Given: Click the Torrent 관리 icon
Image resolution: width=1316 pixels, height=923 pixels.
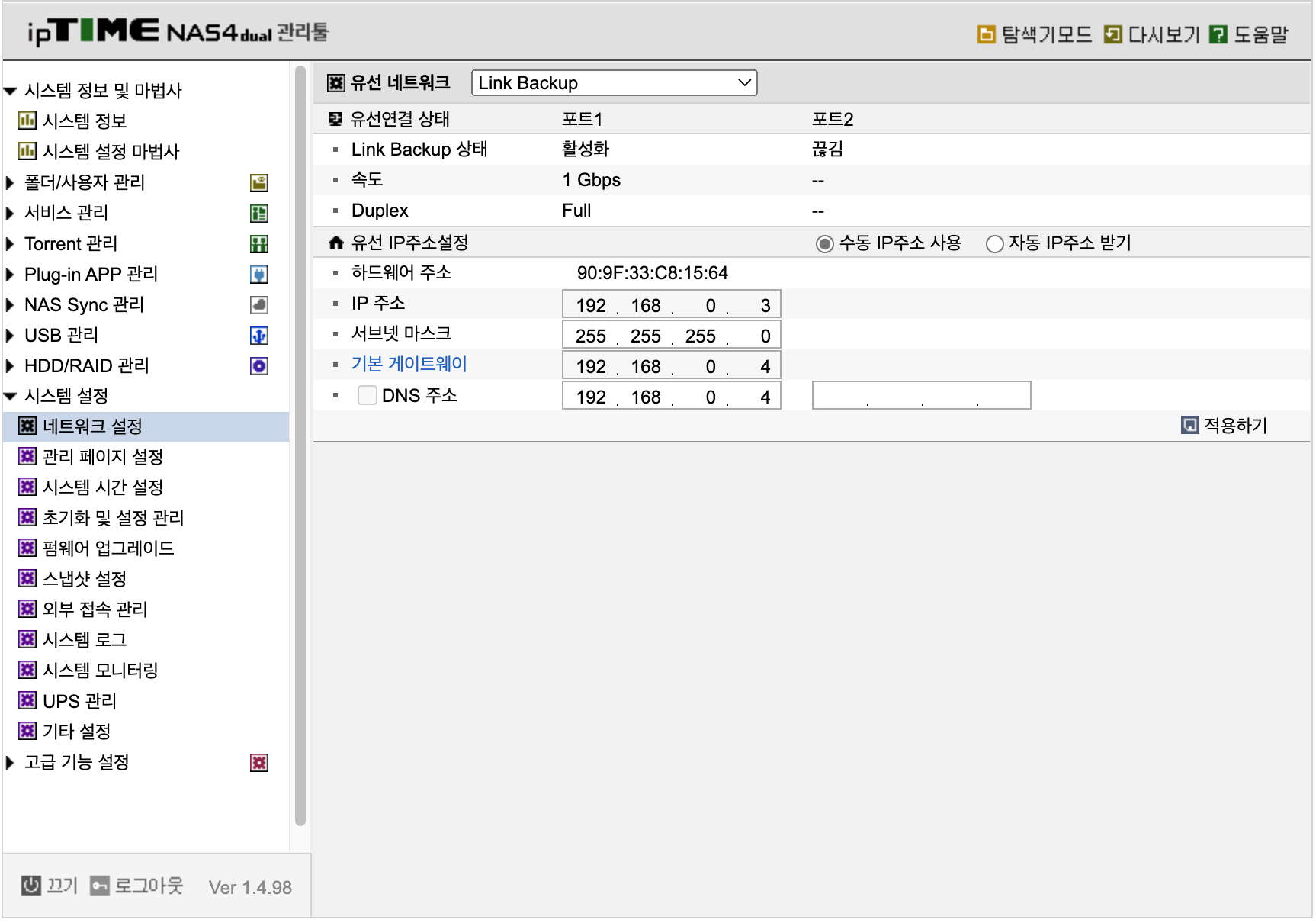Looking at the screenshot, I should coord(259,244).
